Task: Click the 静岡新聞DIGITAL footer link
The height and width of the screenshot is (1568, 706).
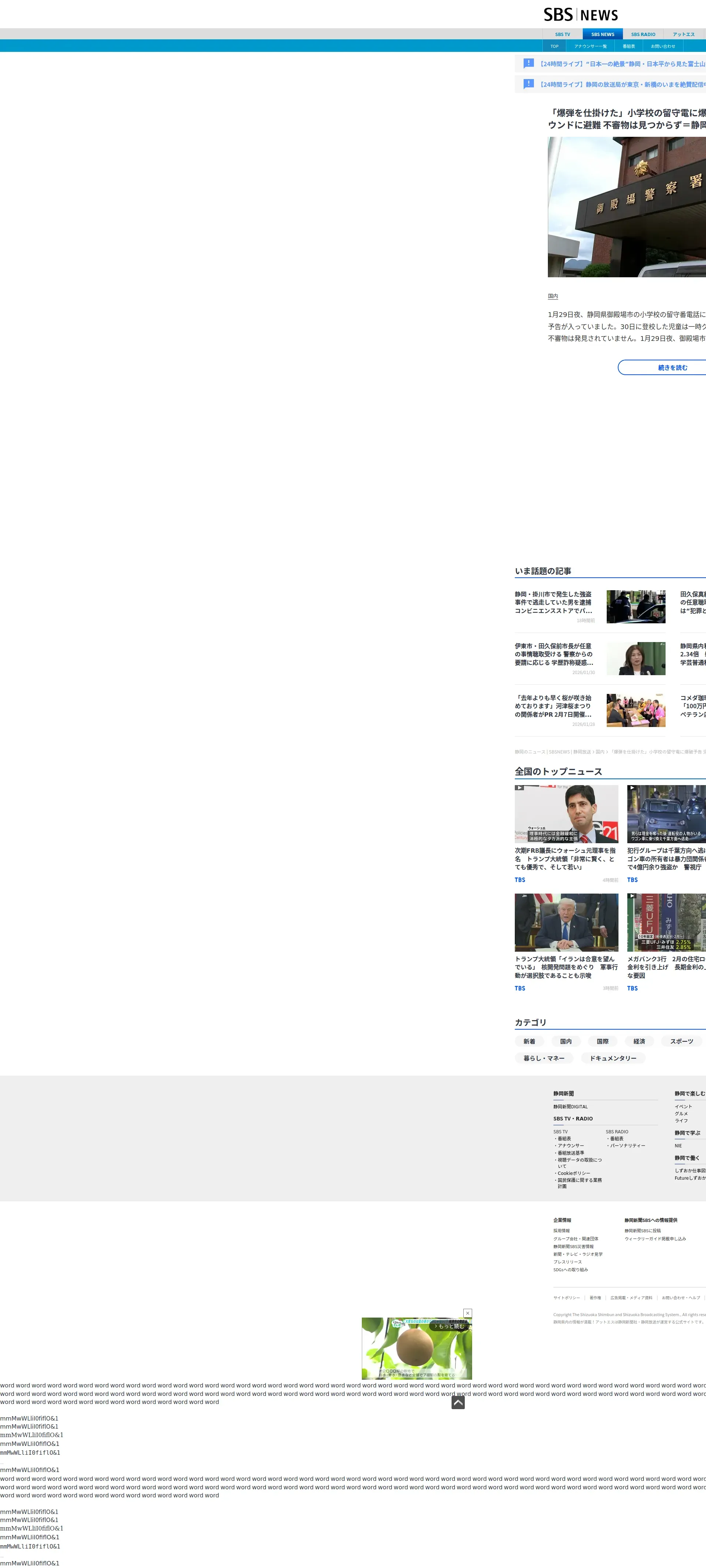Action: tap(570, 1106)
